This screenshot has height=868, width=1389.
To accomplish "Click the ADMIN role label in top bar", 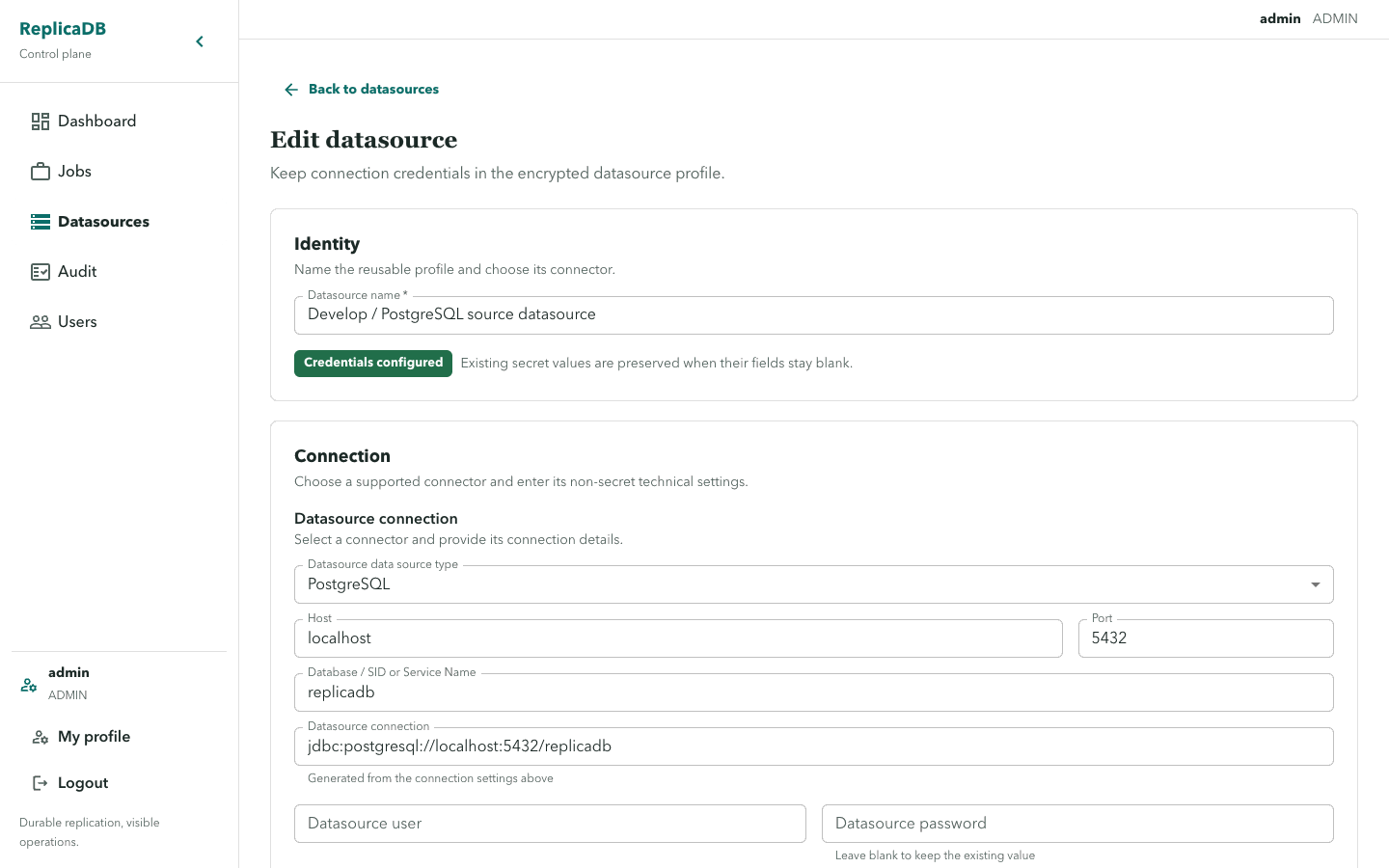I will [1335, 18].
